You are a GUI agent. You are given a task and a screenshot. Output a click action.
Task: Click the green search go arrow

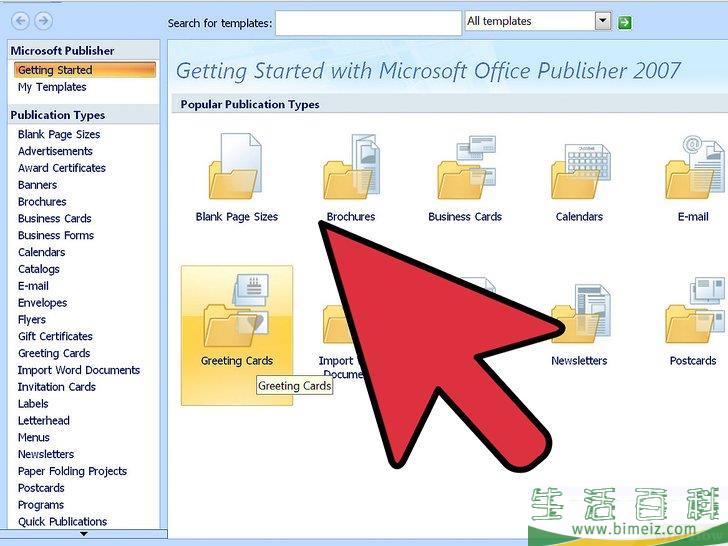point(624,22)
